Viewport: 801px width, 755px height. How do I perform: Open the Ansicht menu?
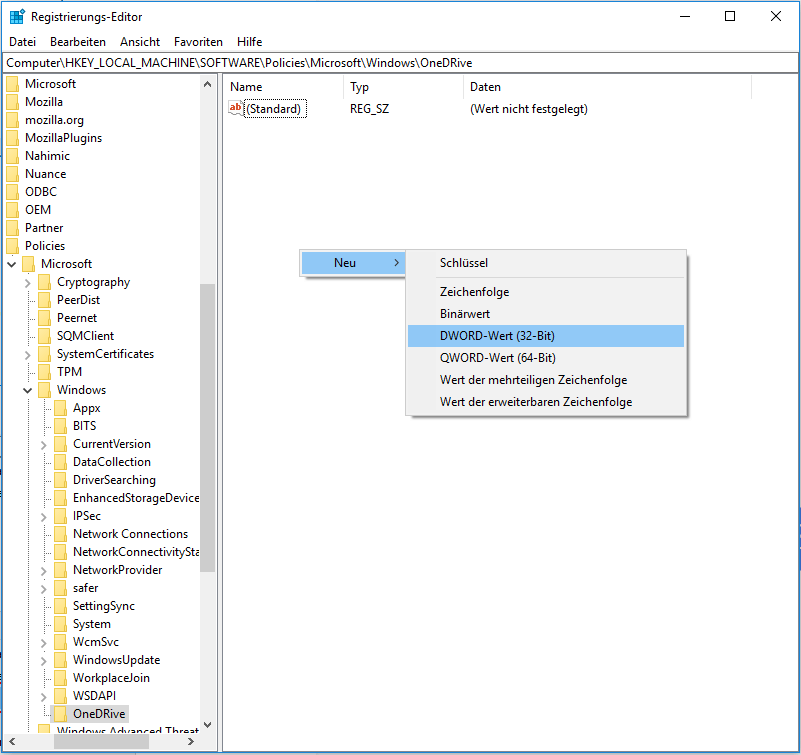[139, 42]
